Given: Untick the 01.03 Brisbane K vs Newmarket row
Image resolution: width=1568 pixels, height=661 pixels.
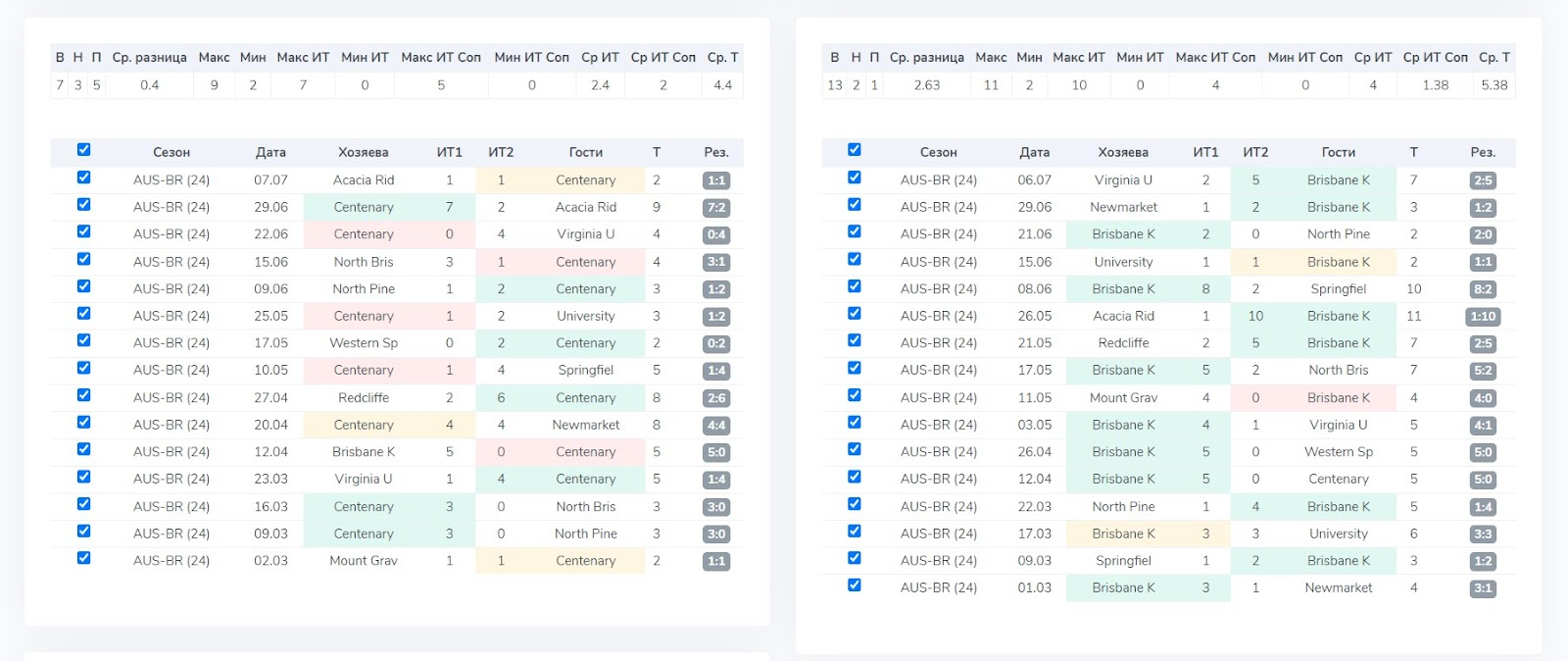Looking at the screenshot, I should coord(855,585).
